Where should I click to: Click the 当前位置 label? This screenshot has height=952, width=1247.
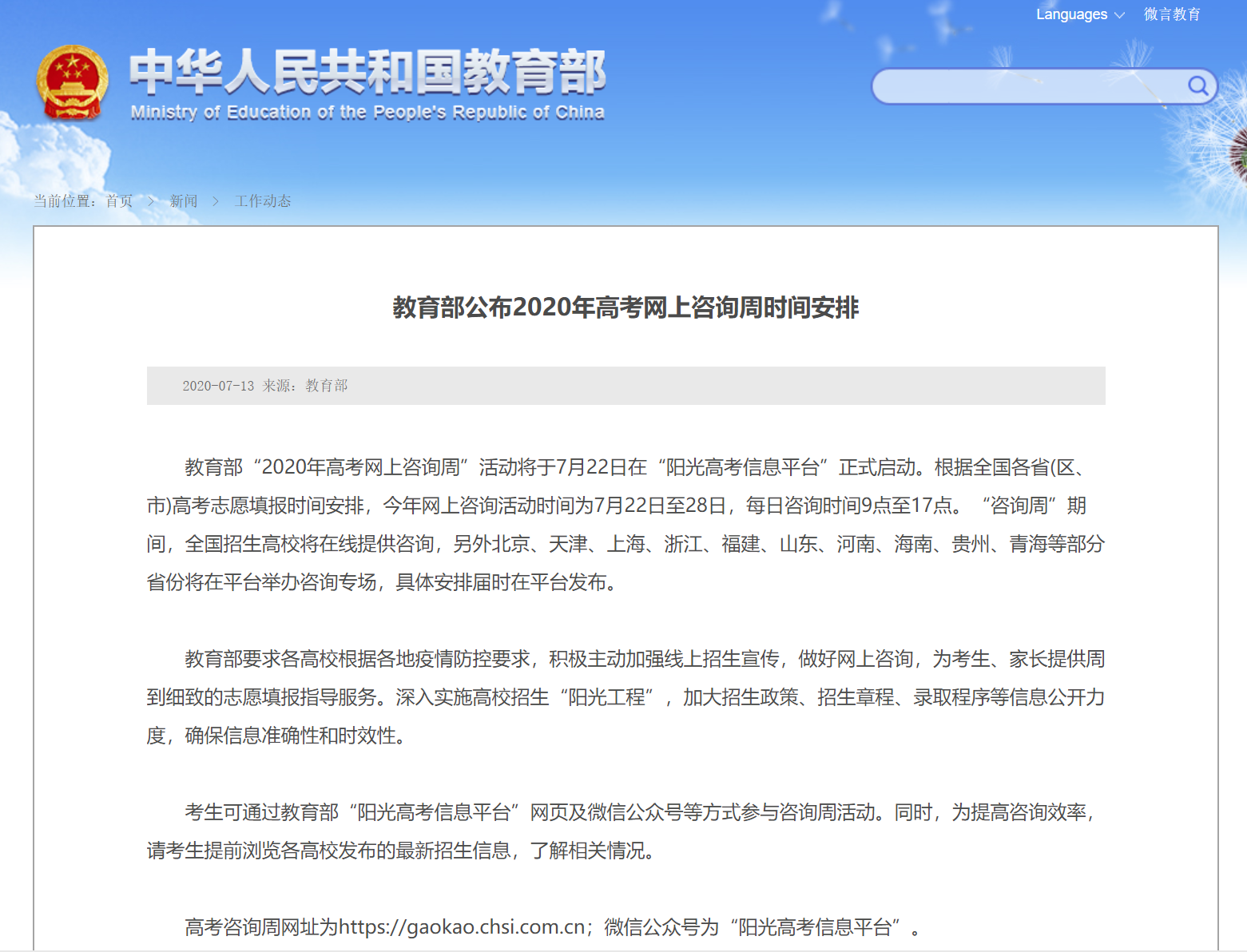tap(66, 201)
